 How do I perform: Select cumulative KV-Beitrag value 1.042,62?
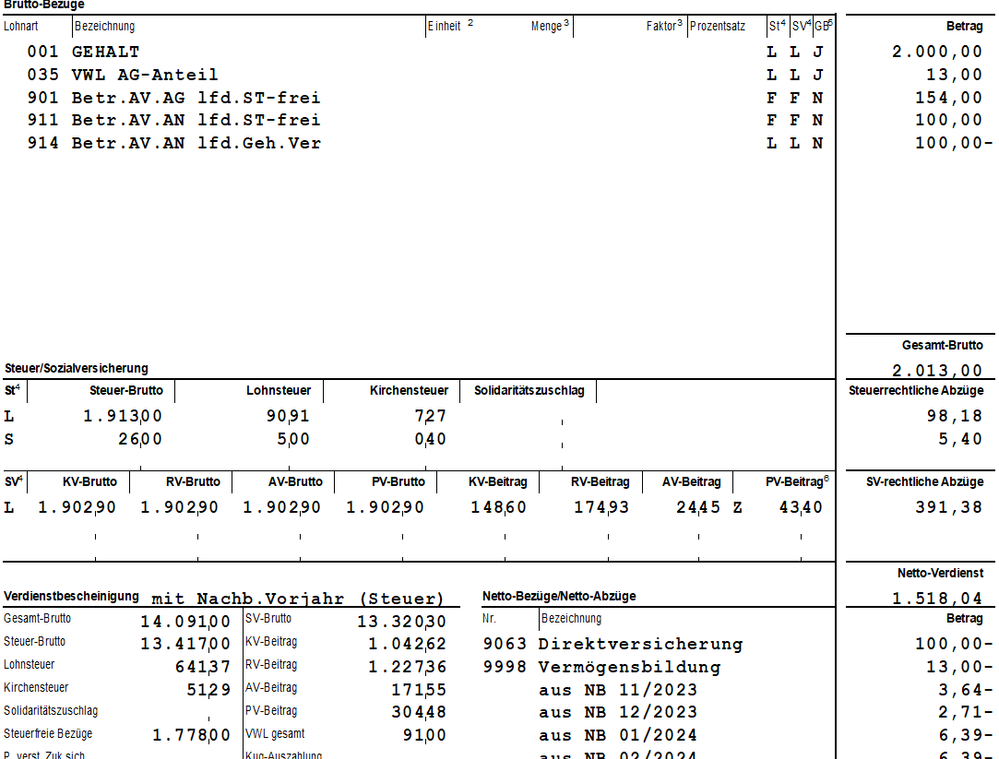click(x=407, y=644)
